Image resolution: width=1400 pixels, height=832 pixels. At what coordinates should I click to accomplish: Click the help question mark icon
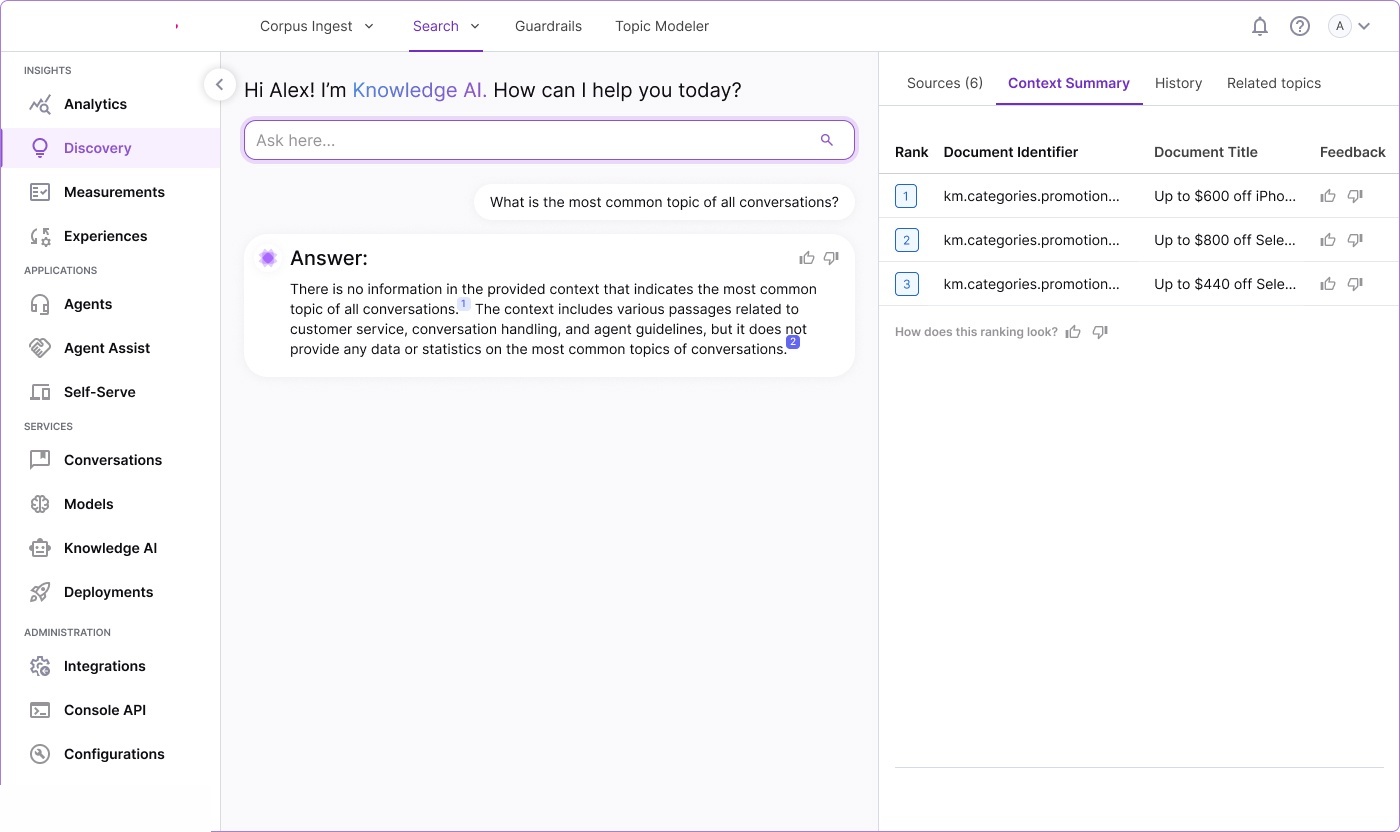click(1299, 27)
